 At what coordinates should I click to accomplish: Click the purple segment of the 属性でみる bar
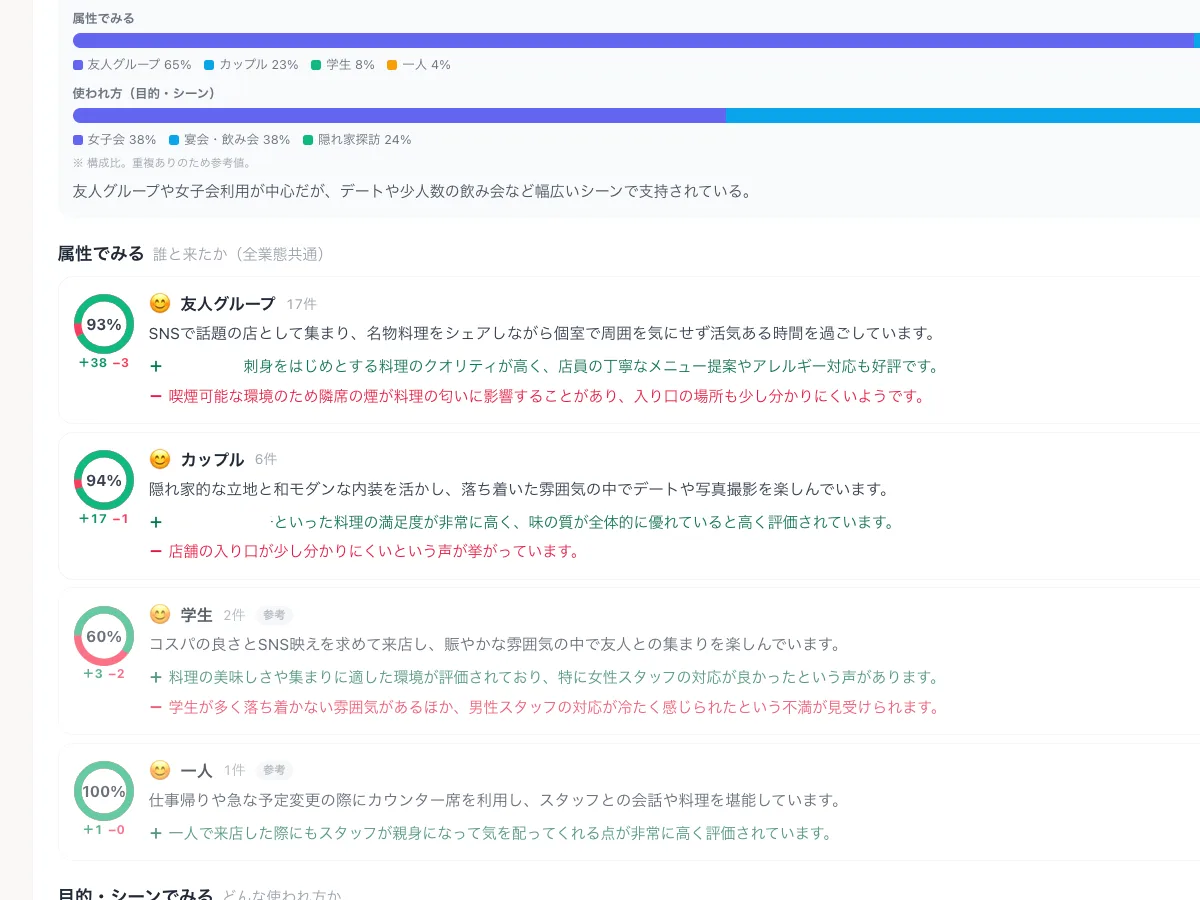tap(633, 41)
